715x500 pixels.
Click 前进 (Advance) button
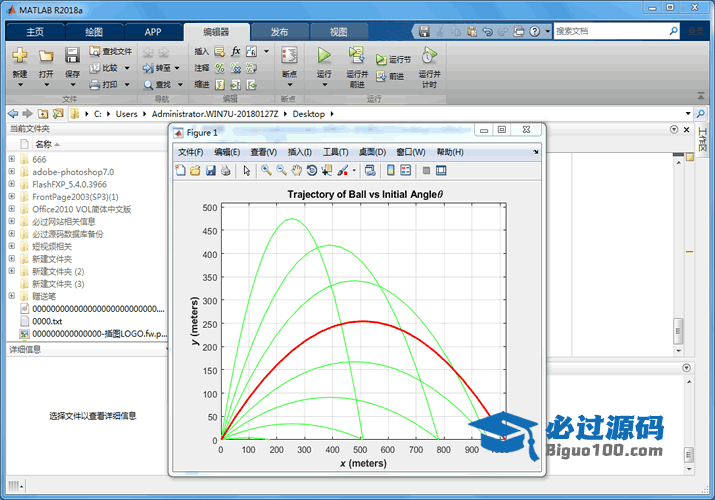[x=390, y=76]
